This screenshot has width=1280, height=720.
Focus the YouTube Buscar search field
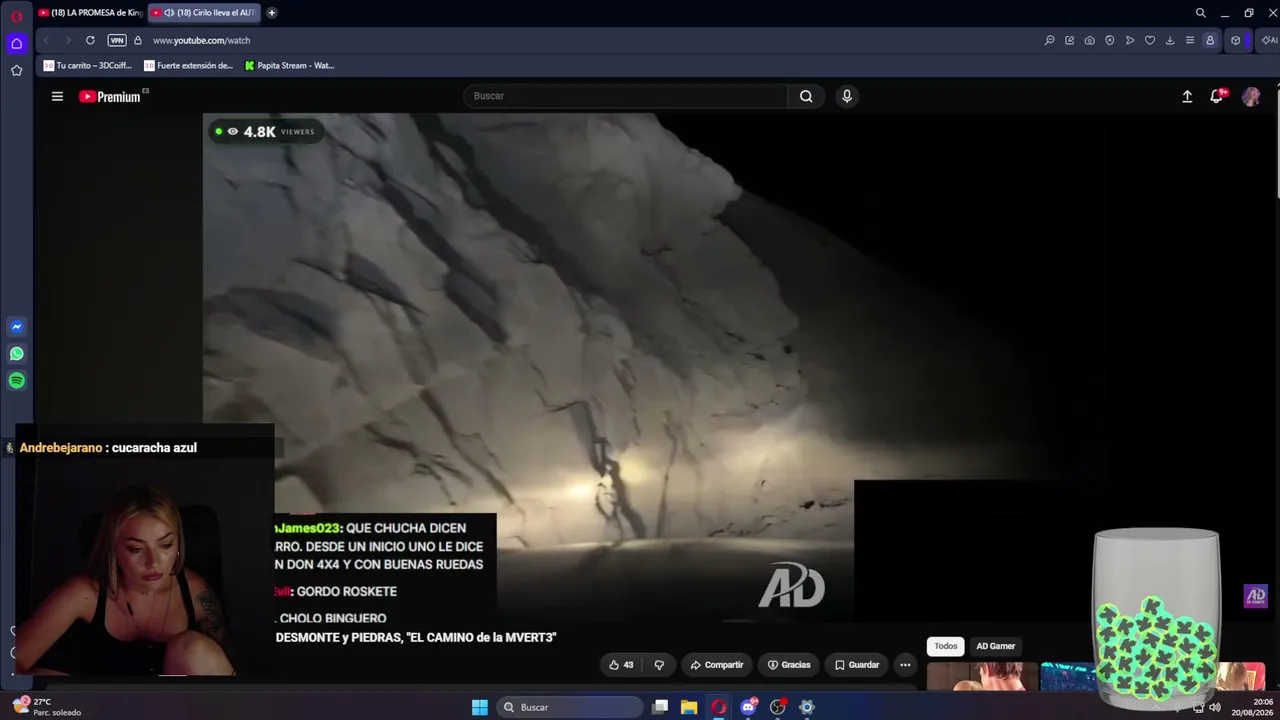(x=626, y=96)
